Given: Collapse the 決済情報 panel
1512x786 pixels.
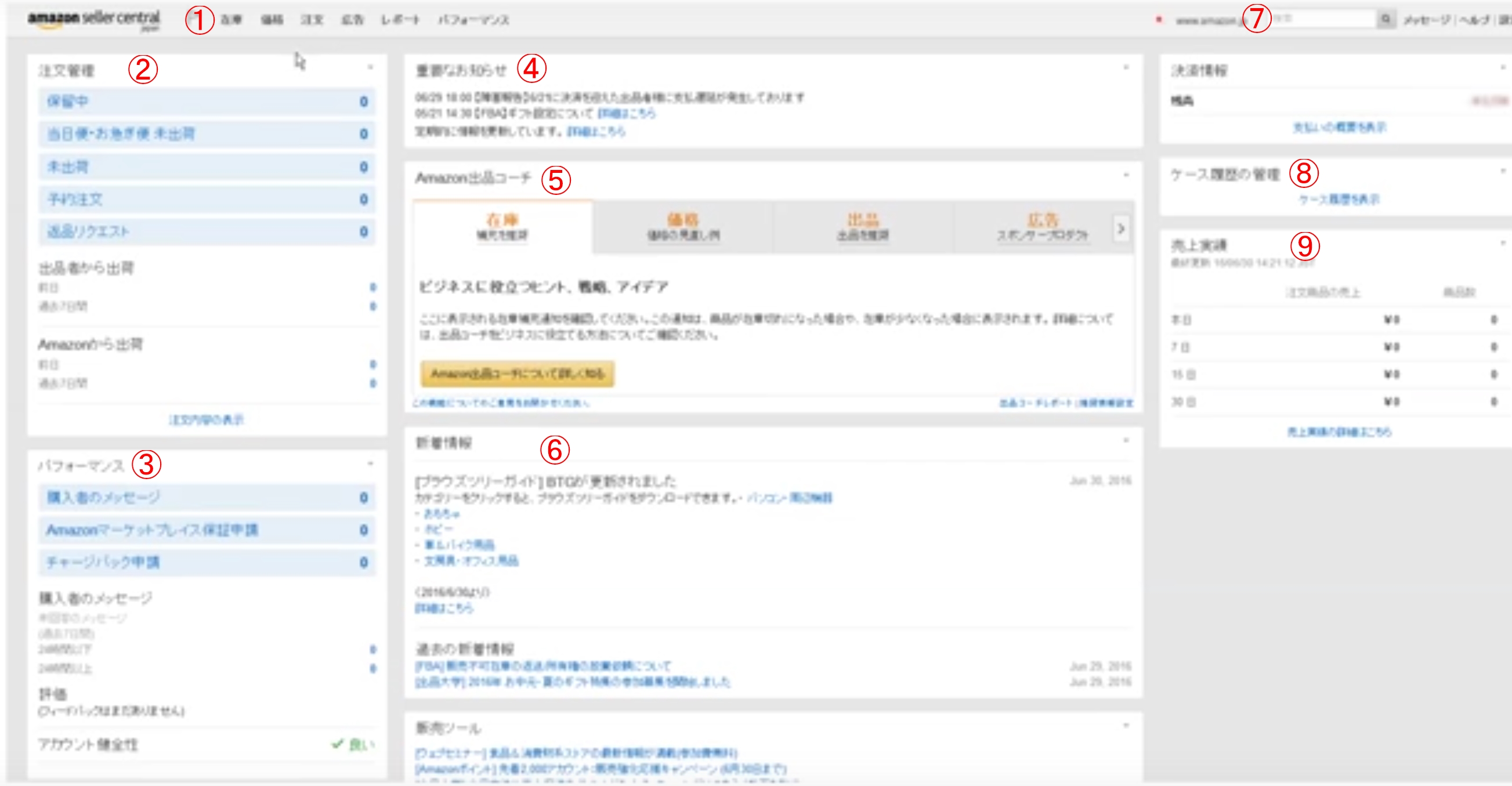Looking at the screenshot, I should (1503, 67).
